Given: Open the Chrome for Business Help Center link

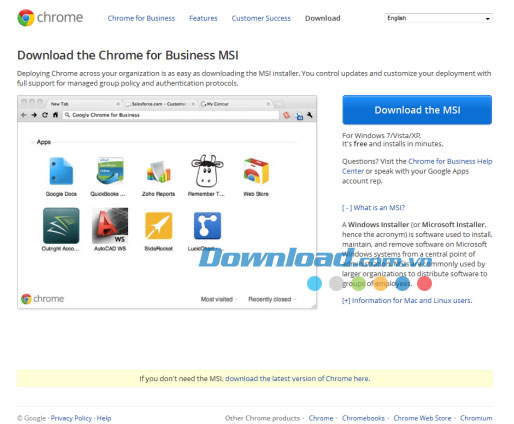Looking at the screenshot, I should [417, 166].
